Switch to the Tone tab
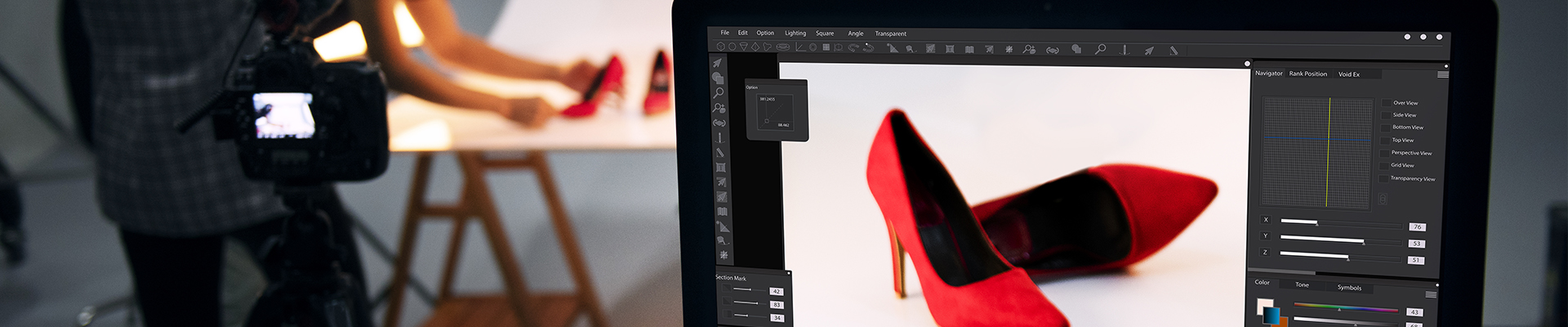Image resolution: width=1568 pixels, height=327 pixels. point(1302,284)
